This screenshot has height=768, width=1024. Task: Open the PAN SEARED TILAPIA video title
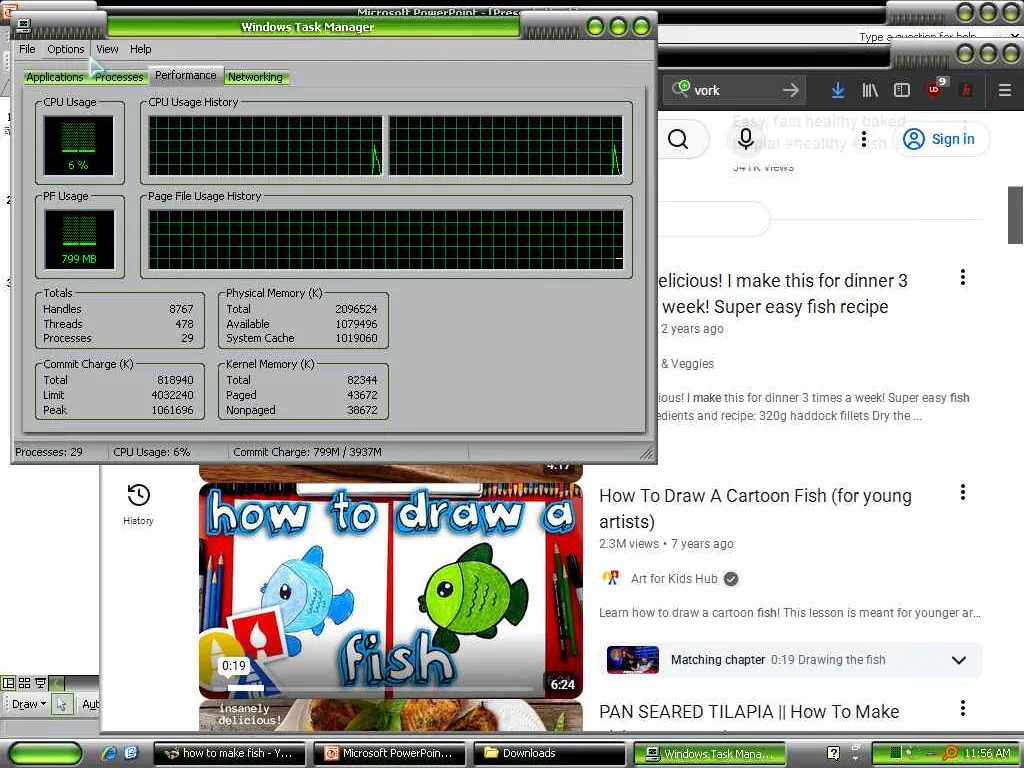click(749, 712)
